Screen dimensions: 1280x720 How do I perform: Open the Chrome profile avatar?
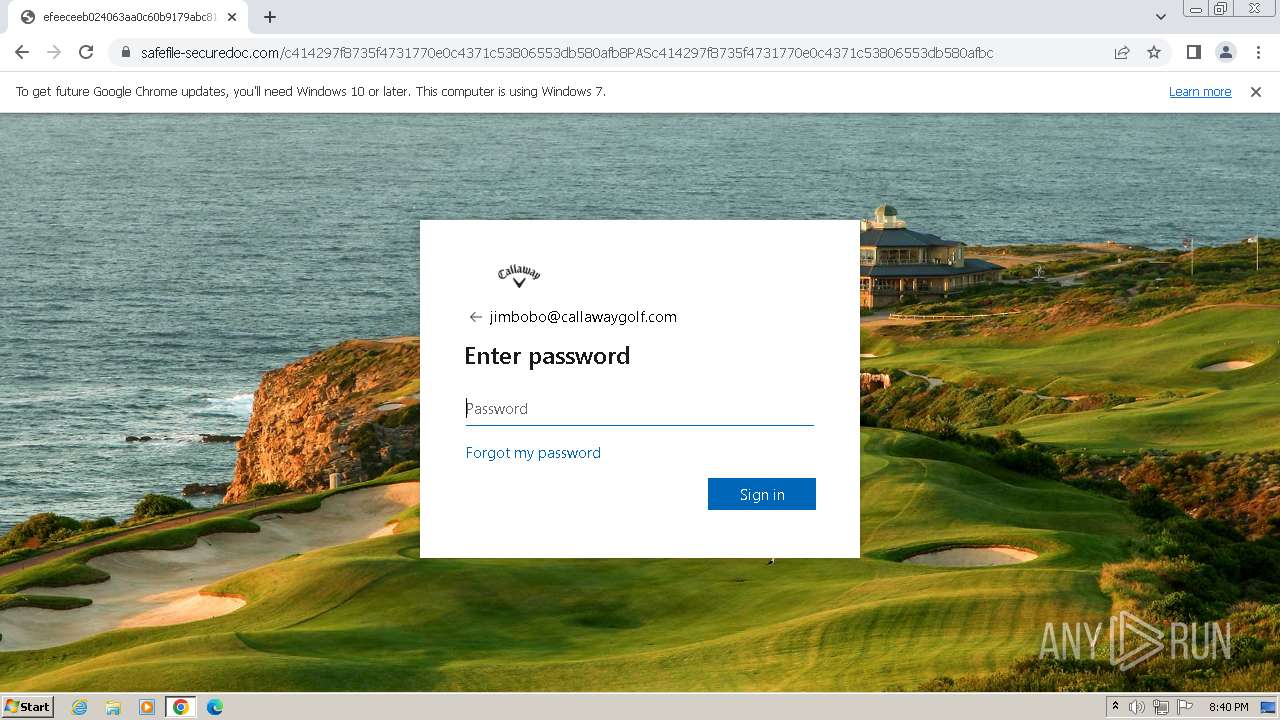[x=1225, y=52]
